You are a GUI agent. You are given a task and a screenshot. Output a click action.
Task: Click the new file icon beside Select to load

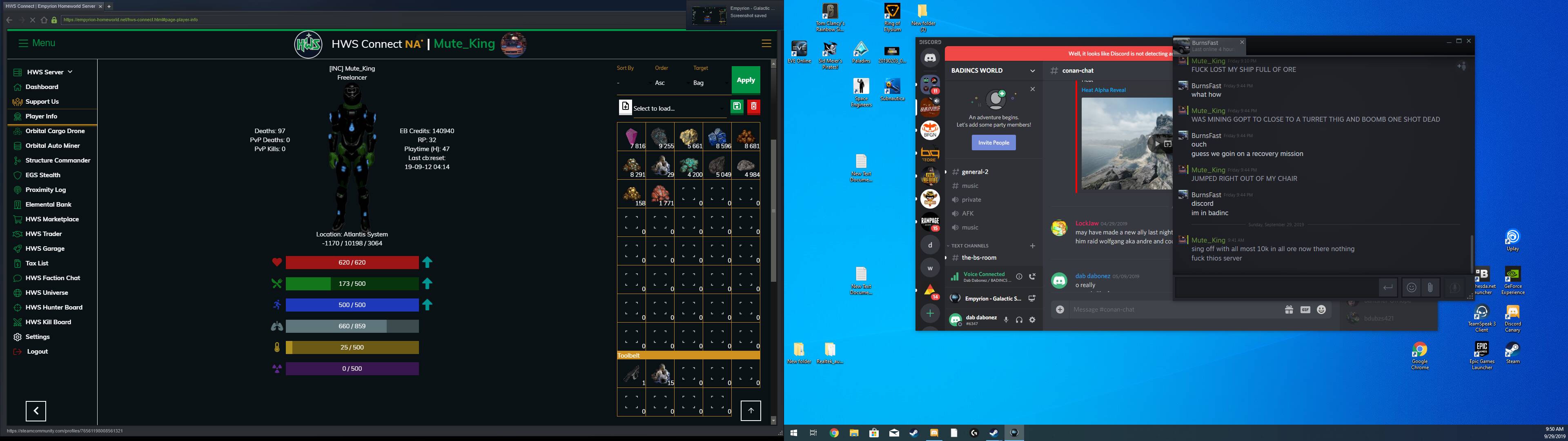point(625,107)
